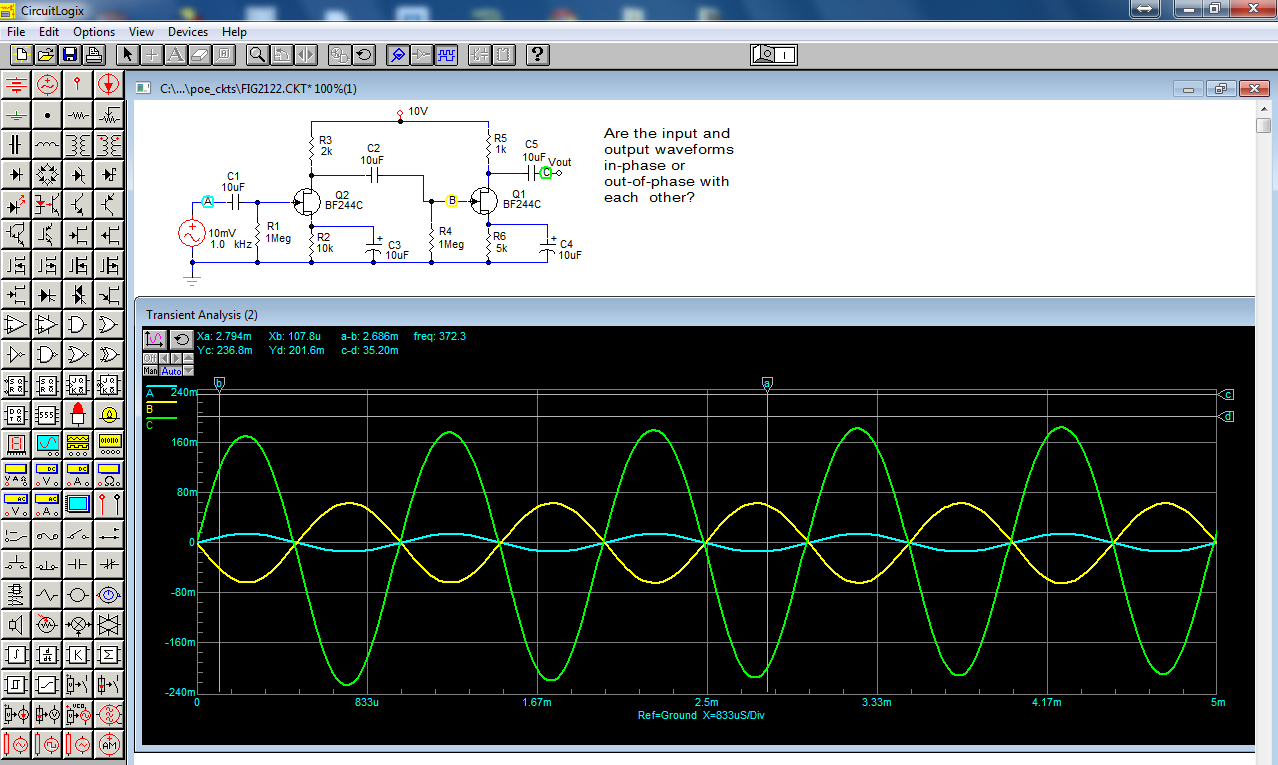Click the right arrow cursor step button
Image resolution: width=1278 pixels, height=765 pixels.
click(x=177, y=358)
